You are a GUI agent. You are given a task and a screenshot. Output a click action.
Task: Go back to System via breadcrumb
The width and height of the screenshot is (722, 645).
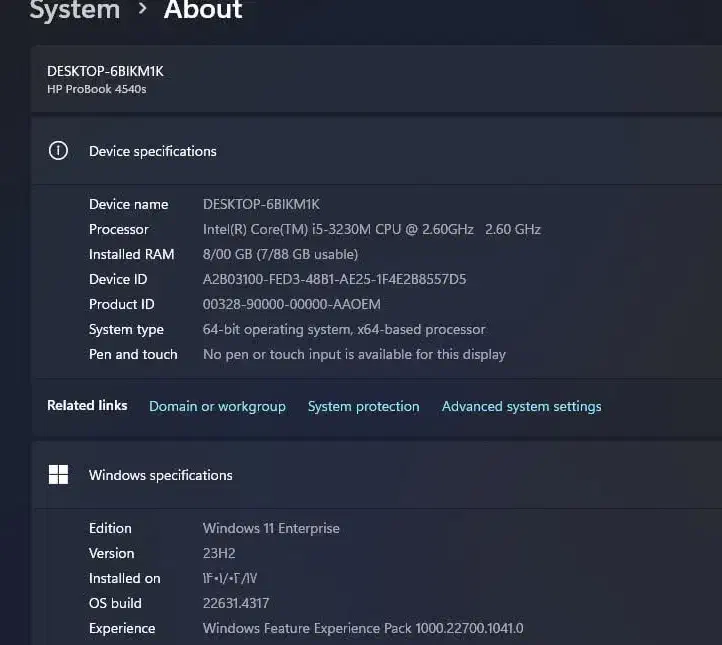[x=74, y=11]
